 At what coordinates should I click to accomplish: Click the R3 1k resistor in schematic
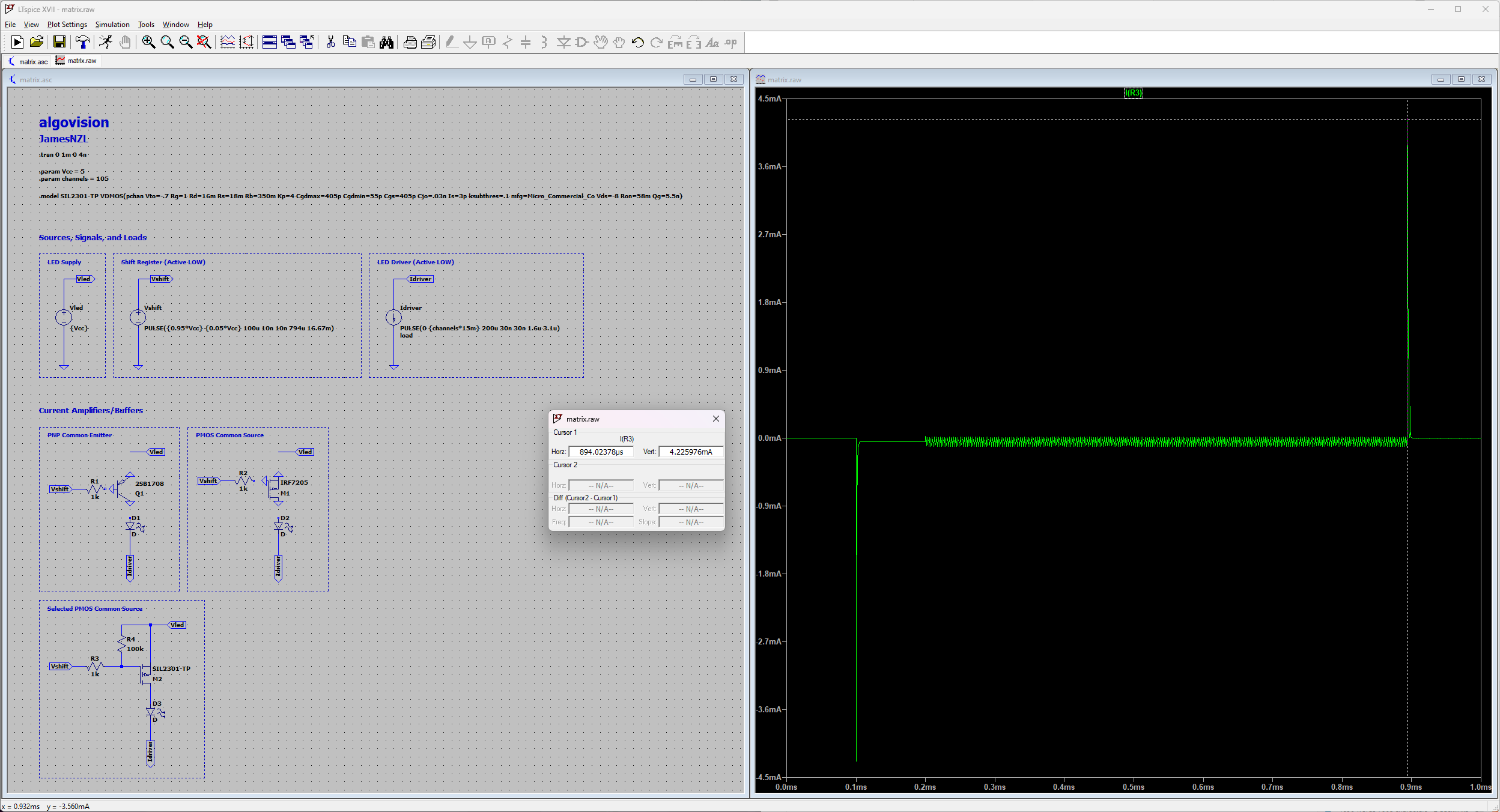(x=95, y=666)
